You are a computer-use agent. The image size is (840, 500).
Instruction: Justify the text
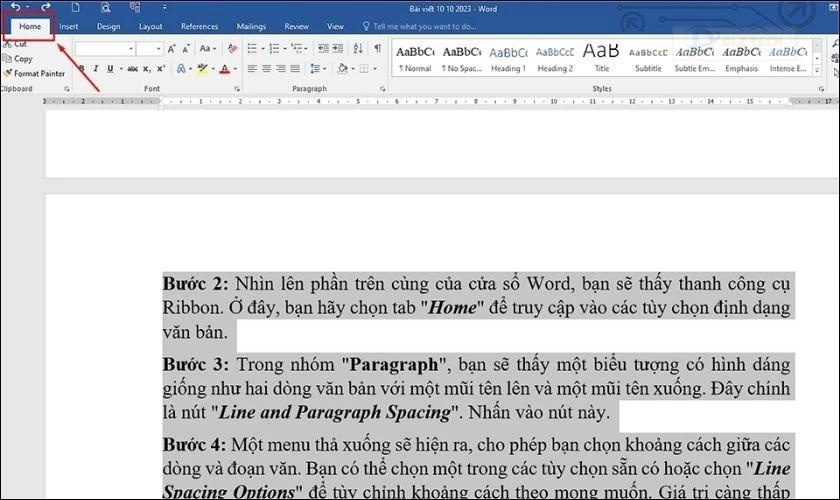295,69
